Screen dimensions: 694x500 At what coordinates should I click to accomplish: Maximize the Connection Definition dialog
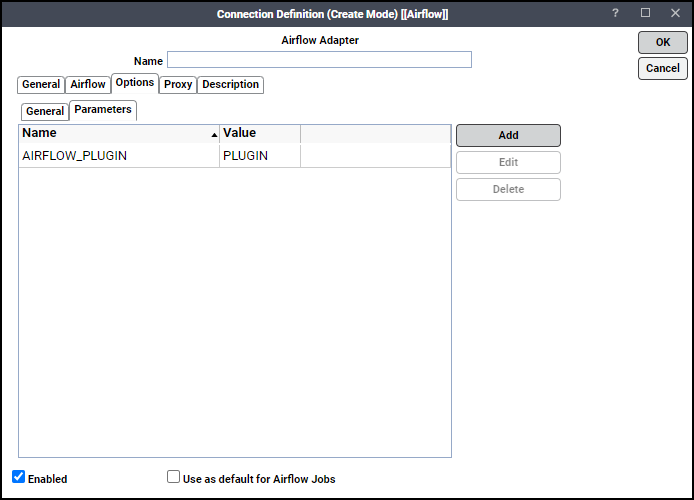pyautogui.click(x=645, y=13)
